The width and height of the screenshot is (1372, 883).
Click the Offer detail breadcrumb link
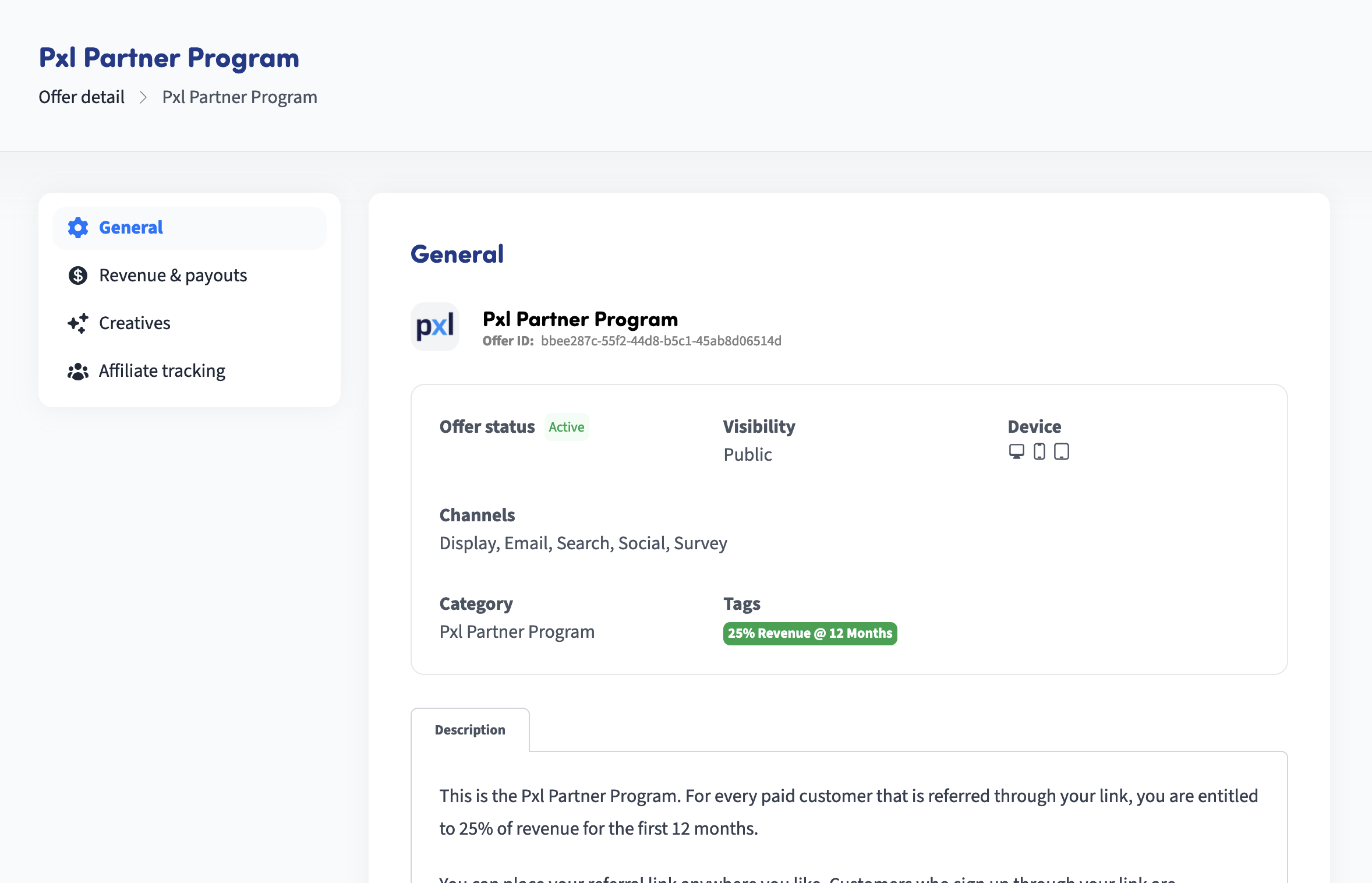point(81,96)
